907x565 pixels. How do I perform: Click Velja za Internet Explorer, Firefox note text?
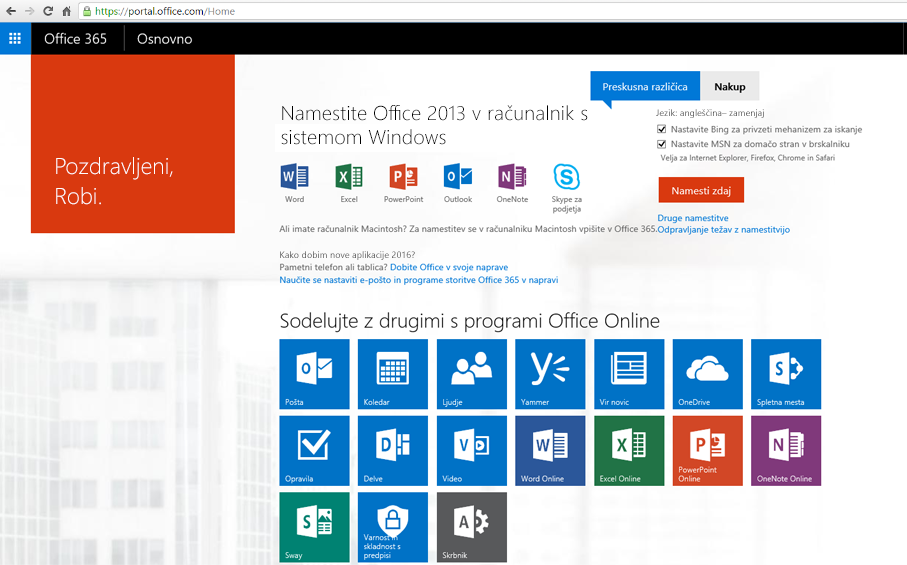(x=747, y=158)
